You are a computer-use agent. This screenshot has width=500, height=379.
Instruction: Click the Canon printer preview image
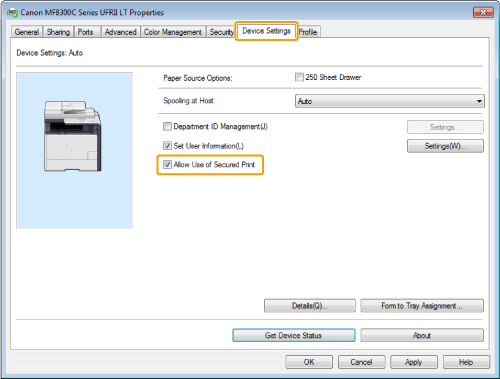tap(73, 136)
